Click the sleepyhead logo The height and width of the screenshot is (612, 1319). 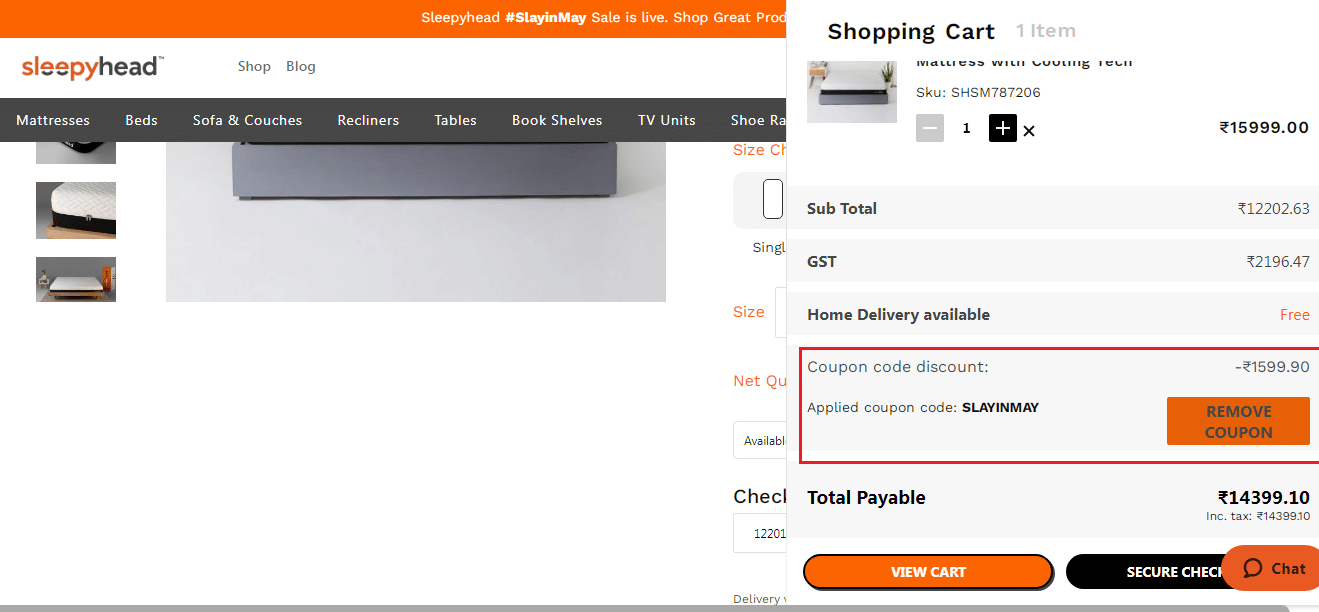[92, 67]
